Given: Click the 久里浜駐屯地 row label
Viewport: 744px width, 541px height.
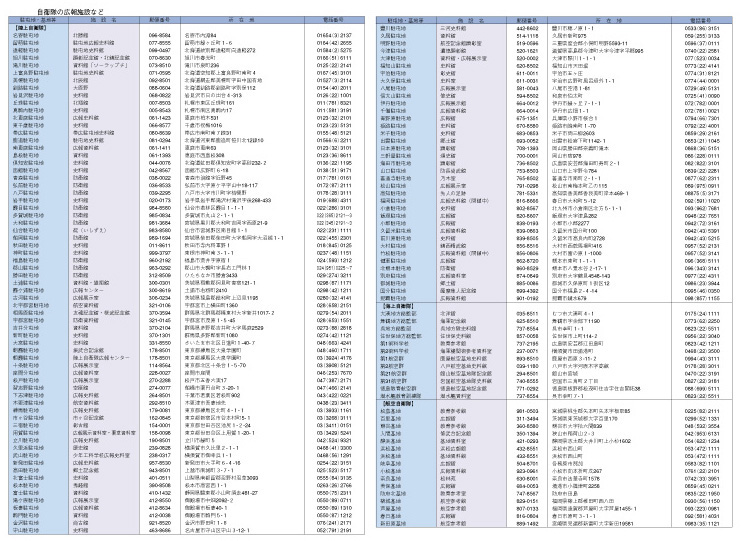Looking at the screenshot, I should [x=28, y=448].
